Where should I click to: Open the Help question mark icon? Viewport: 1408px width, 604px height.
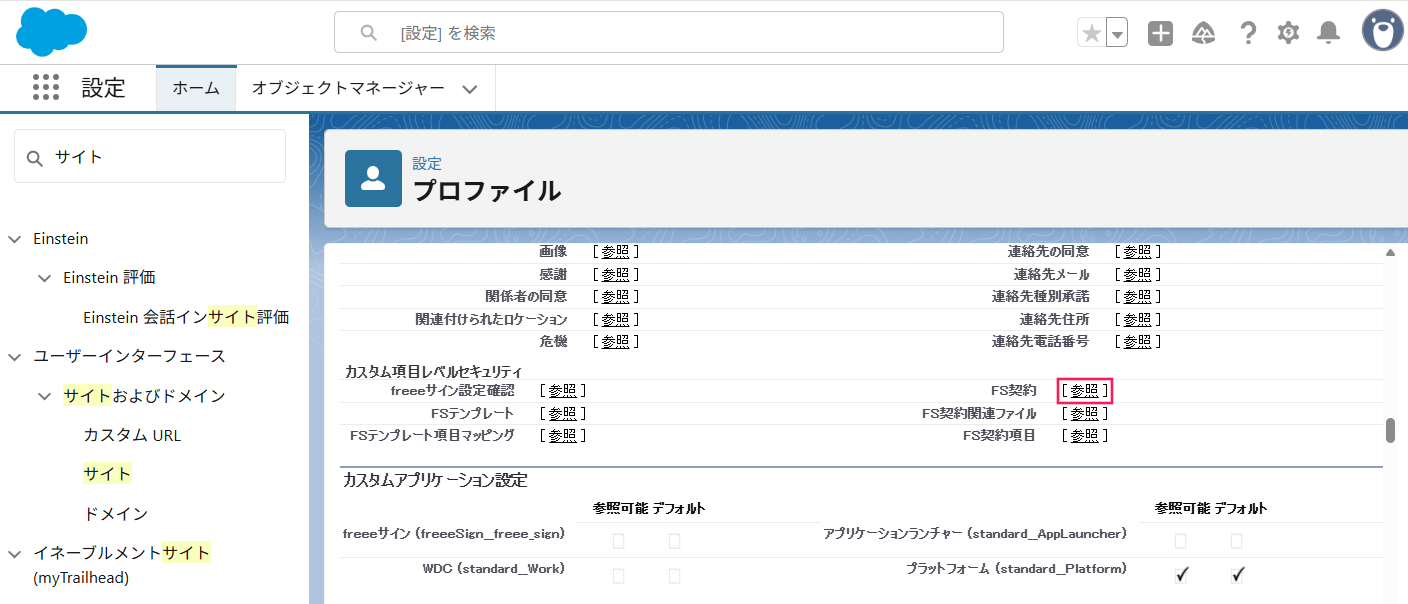point(1248,33)
